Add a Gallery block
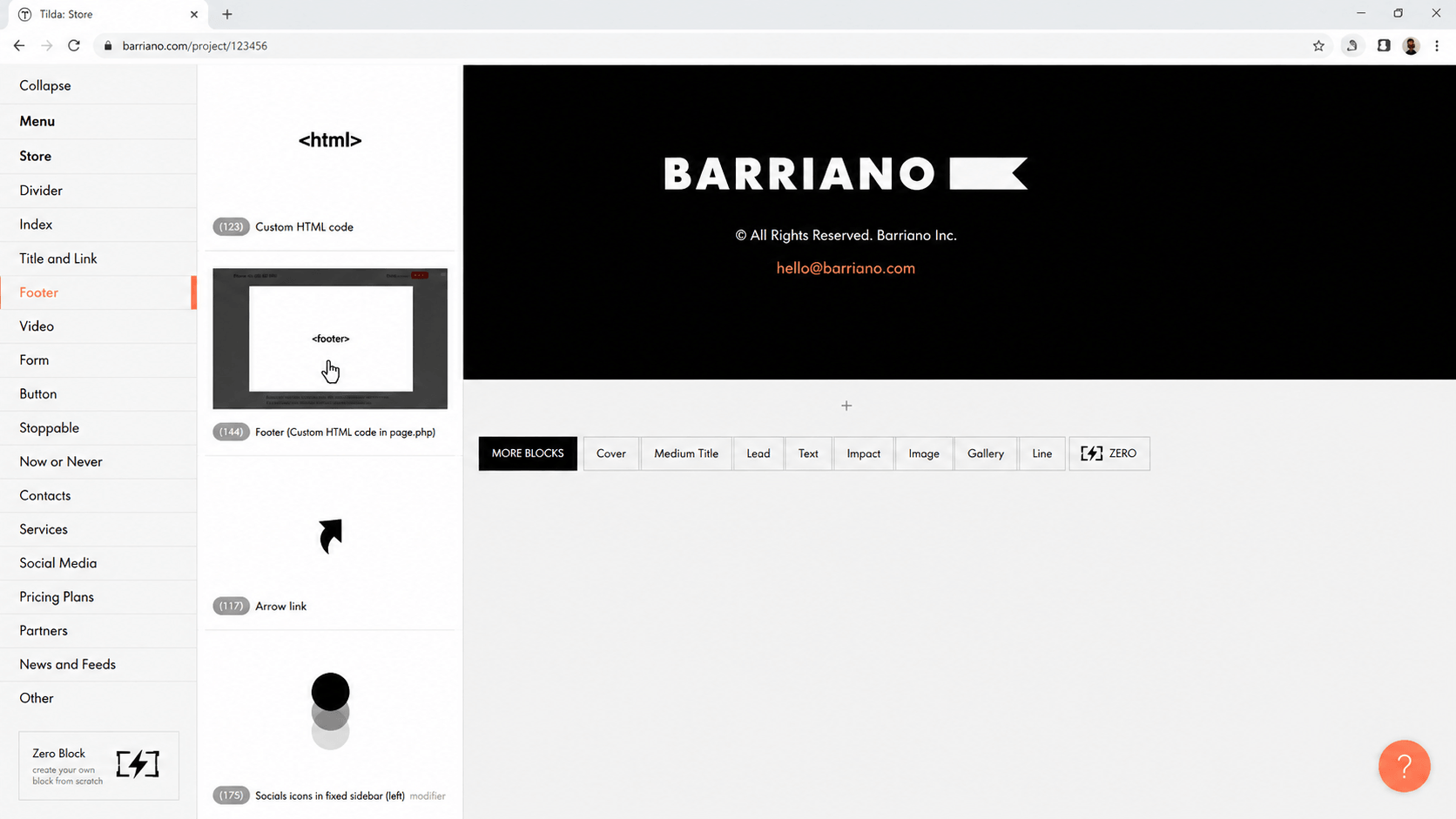The image size is (1456, 819). coord(986,453)
